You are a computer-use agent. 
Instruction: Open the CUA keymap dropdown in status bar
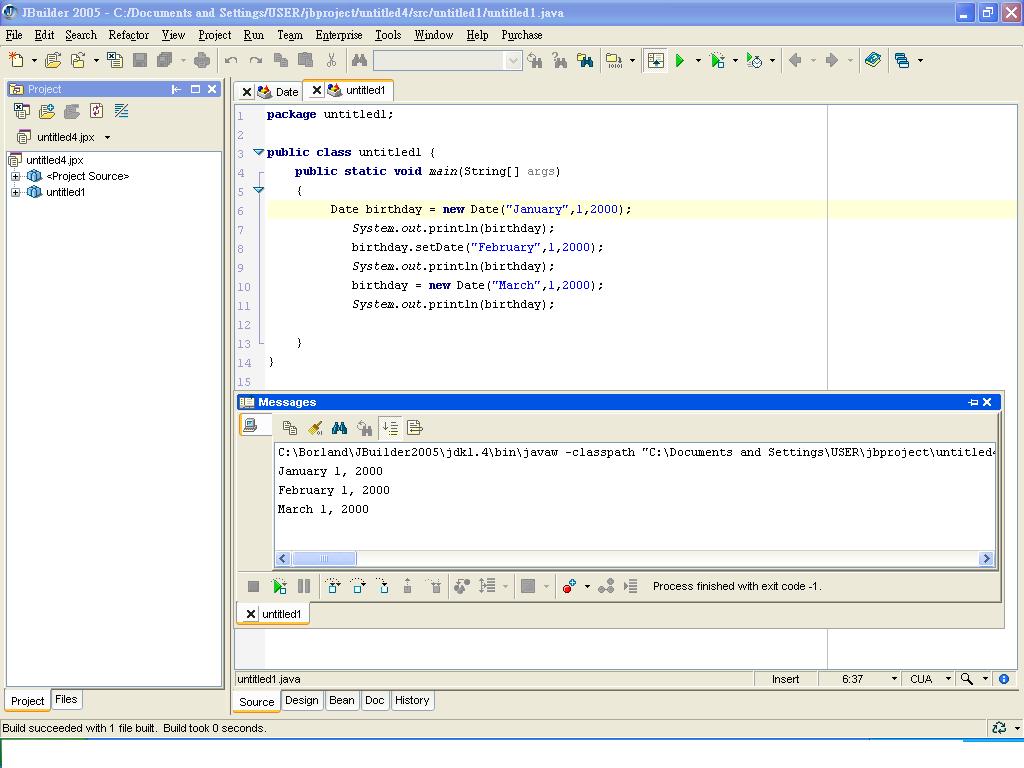(x=948, y=679)
